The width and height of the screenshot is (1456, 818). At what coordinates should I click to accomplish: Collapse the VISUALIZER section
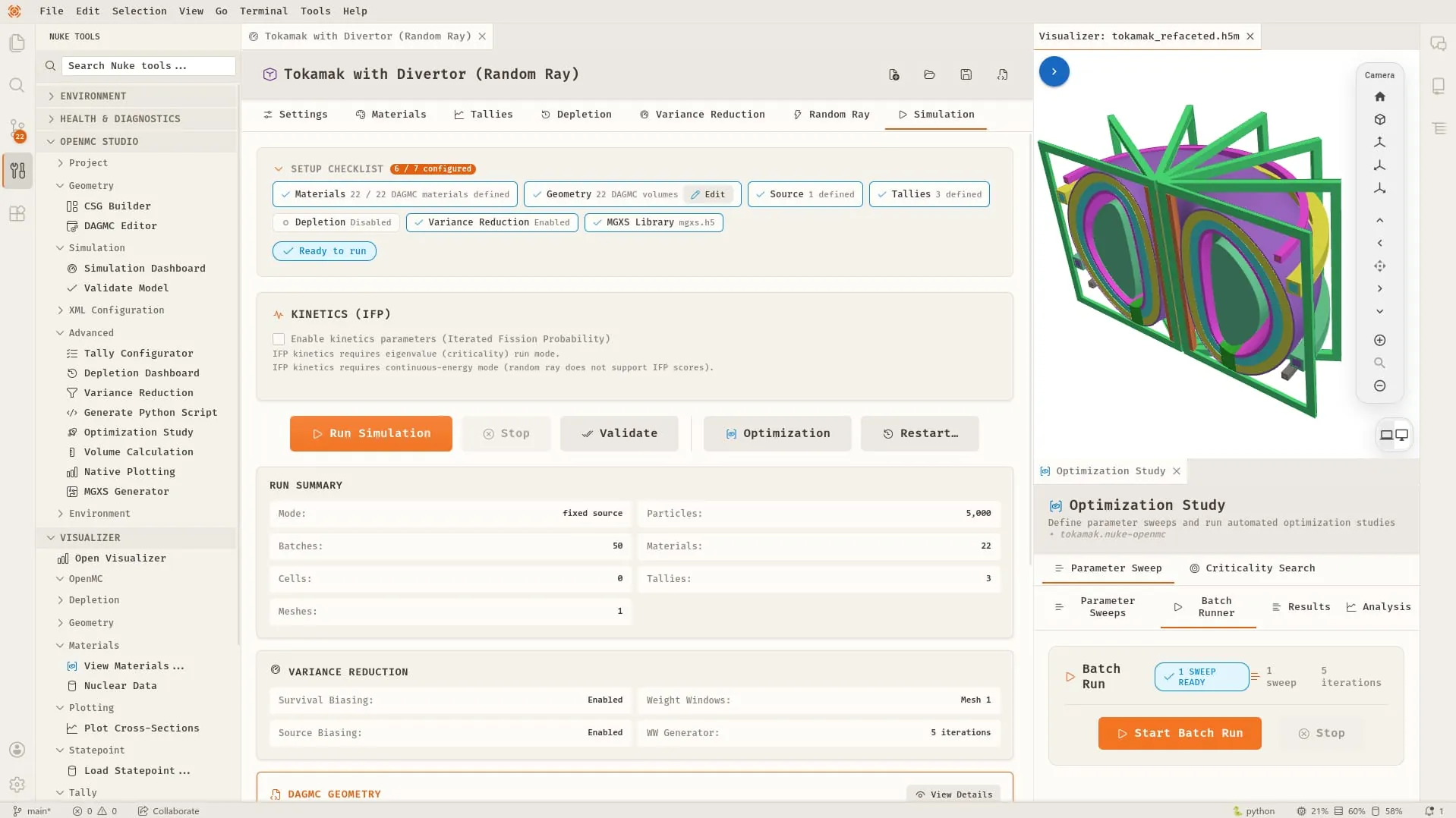(x=137, y=538)
